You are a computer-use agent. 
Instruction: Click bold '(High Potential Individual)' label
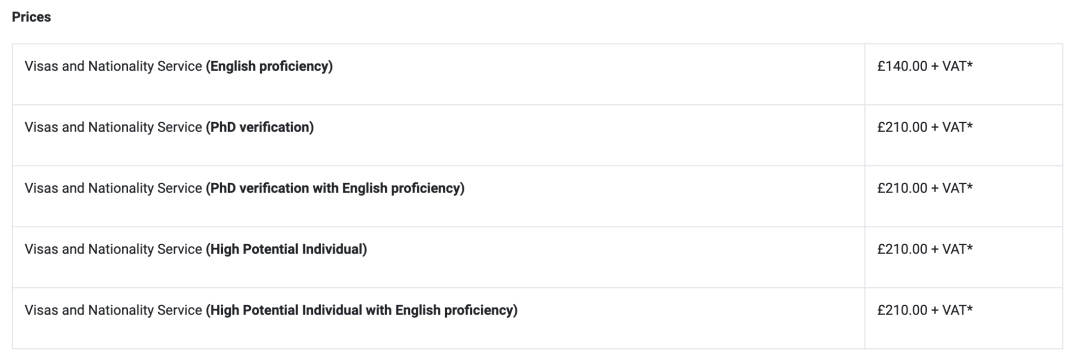click(287, 250)
